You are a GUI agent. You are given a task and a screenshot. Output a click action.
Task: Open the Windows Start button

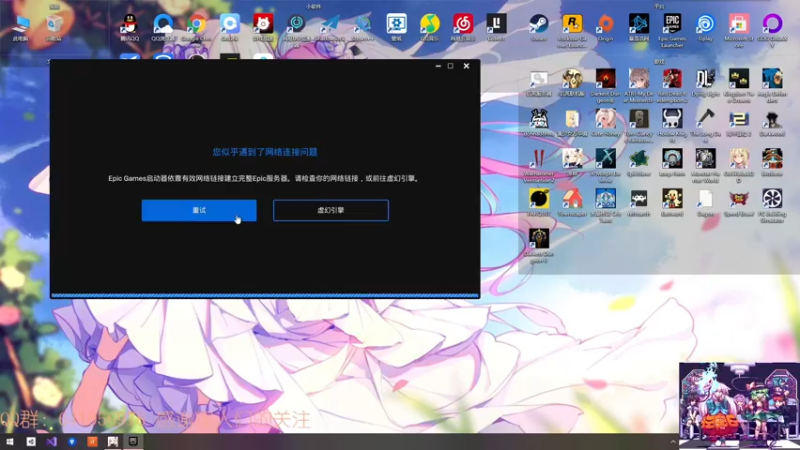click(x=10, y=441)
